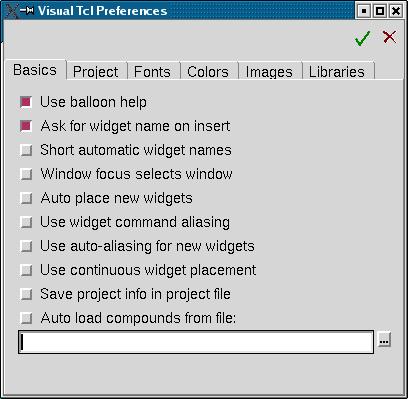Check Use widget command aliasing
408x399 pixels.
[26, 222]
